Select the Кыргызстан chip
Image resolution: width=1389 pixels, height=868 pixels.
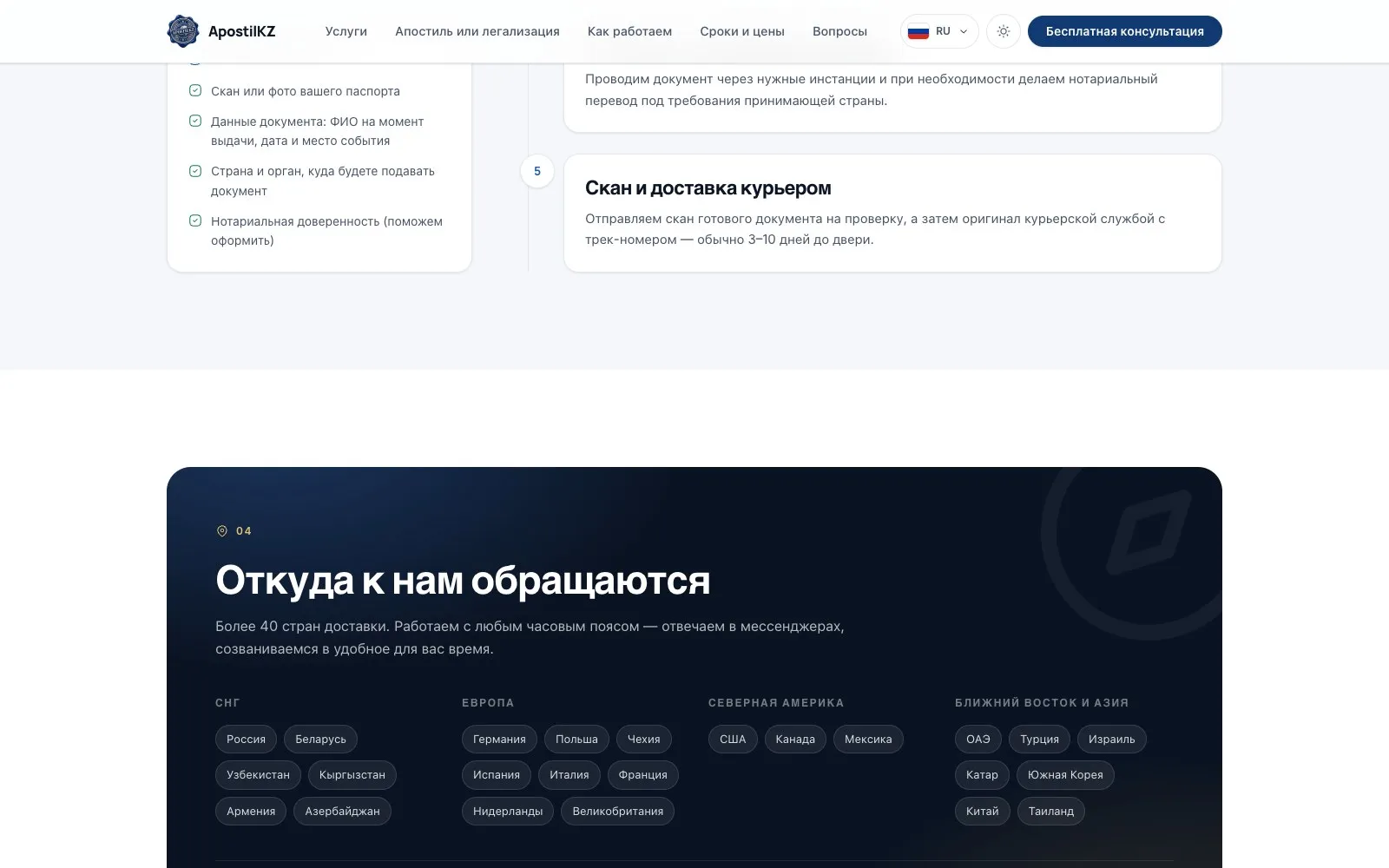click(352, 775)
